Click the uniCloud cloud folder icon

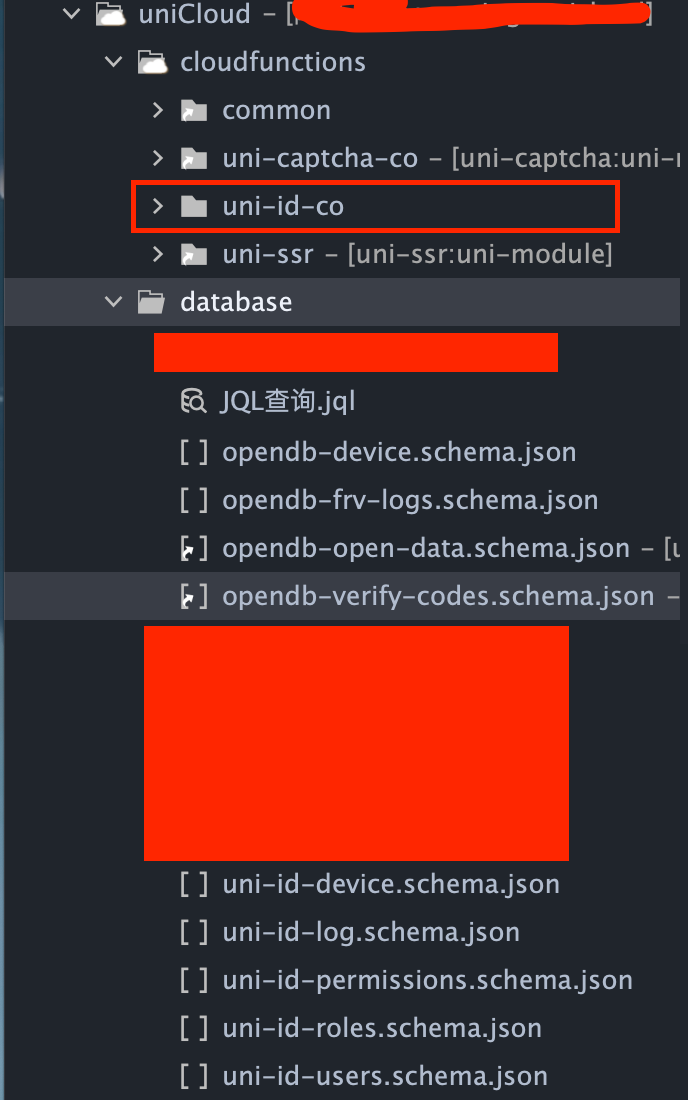point(112,15)
